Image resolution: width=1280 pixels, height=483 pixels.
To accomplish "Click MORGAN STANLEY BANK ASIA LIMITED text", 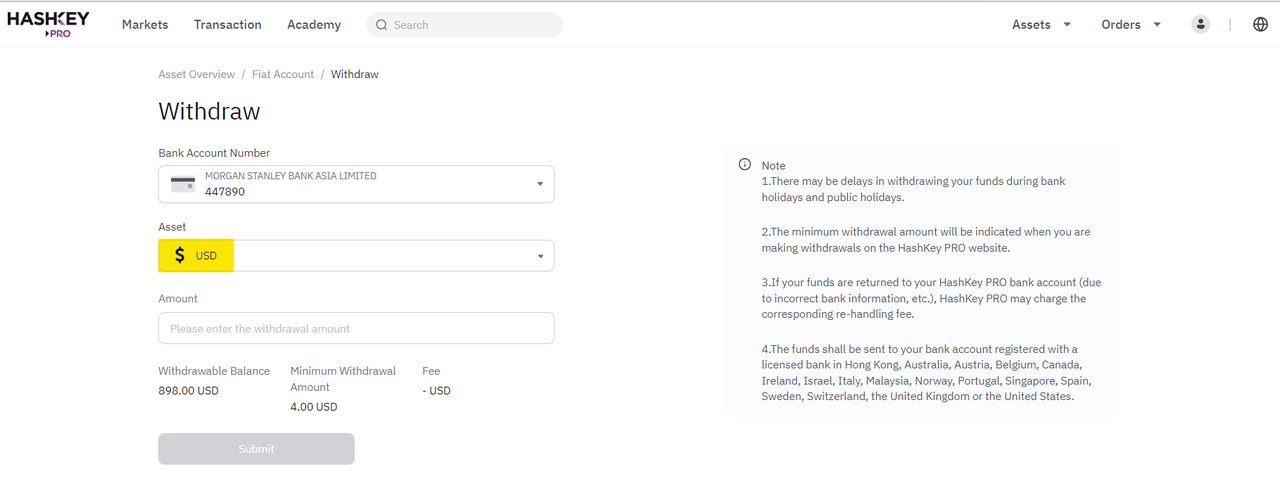I will tap(291, 176).
